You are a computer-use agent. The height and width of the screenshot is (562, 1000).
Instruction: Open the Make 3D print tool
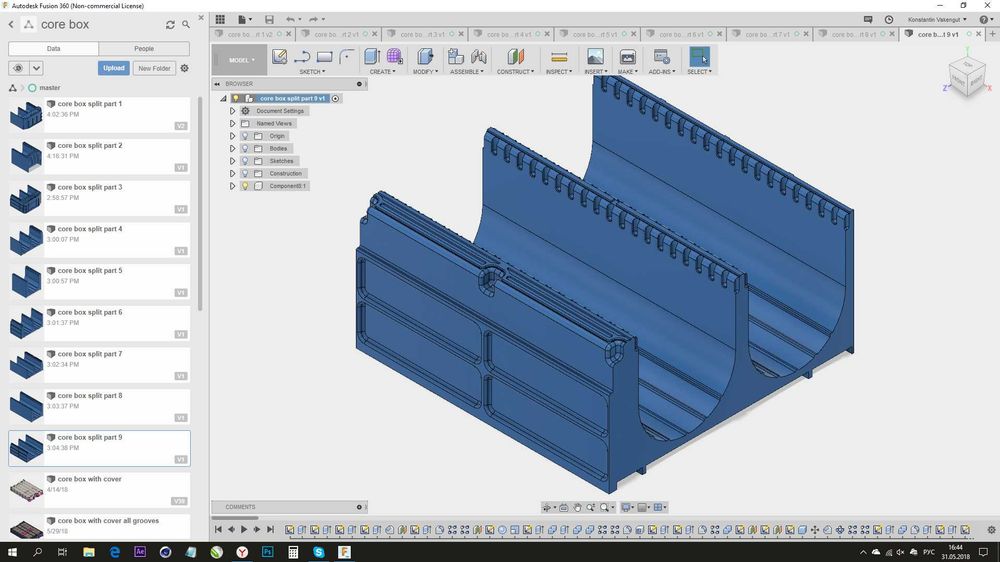[628, 57]
